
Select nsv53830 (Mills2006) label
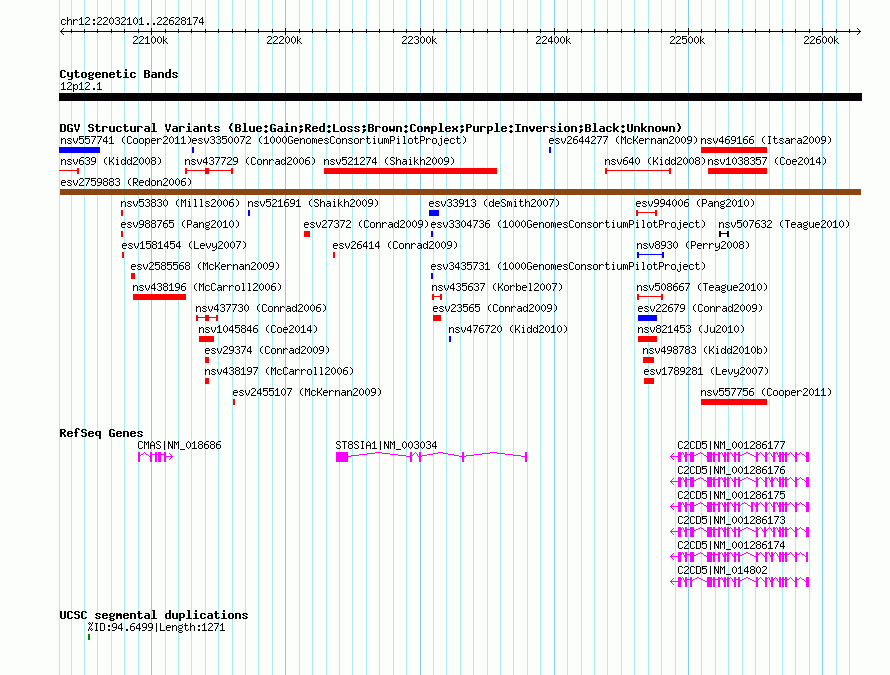180,203
